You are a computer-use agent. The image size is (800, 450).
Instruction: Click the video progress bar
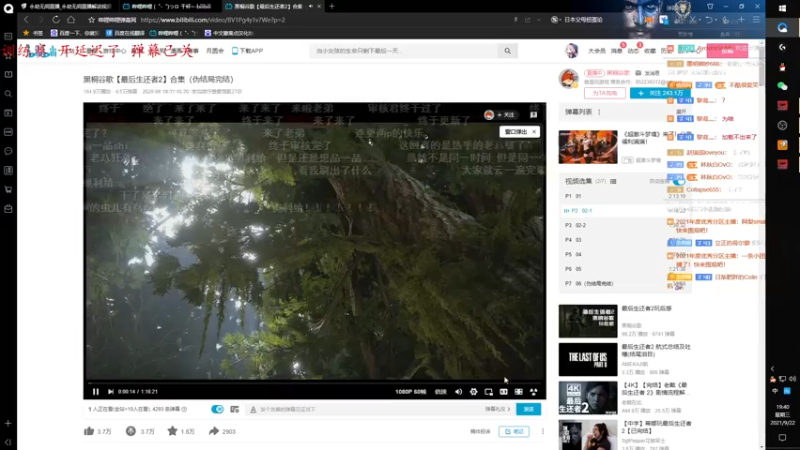coord(314,383)
